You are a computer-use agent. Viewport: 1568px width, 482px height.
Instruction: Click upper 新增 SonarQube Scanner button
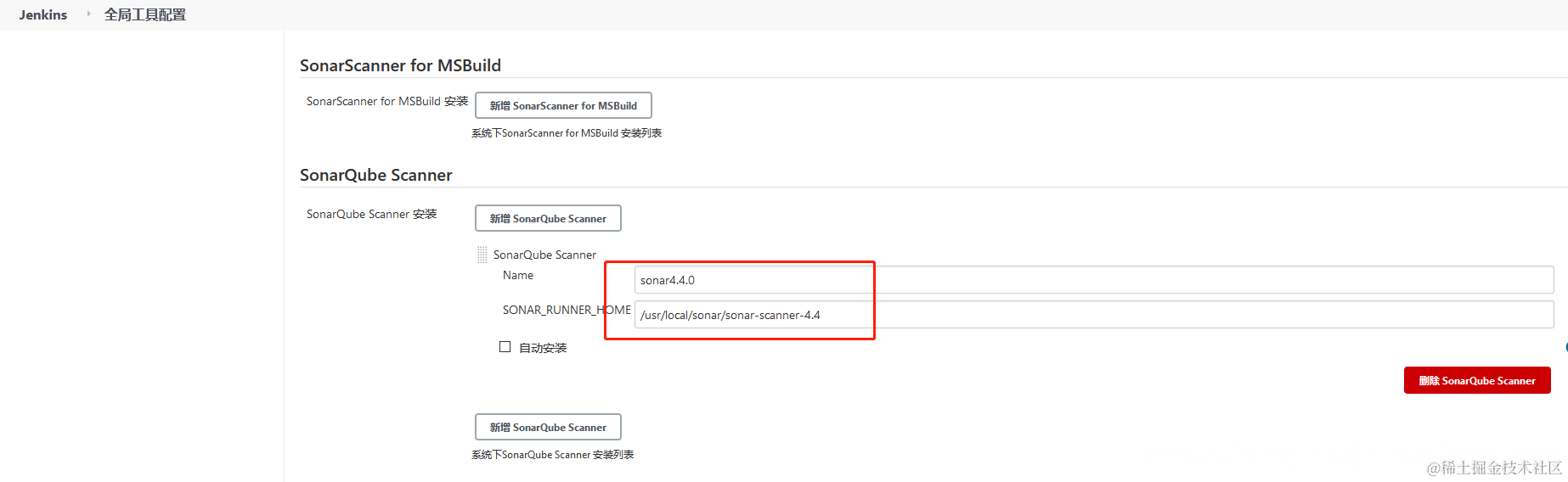point(548,218)
